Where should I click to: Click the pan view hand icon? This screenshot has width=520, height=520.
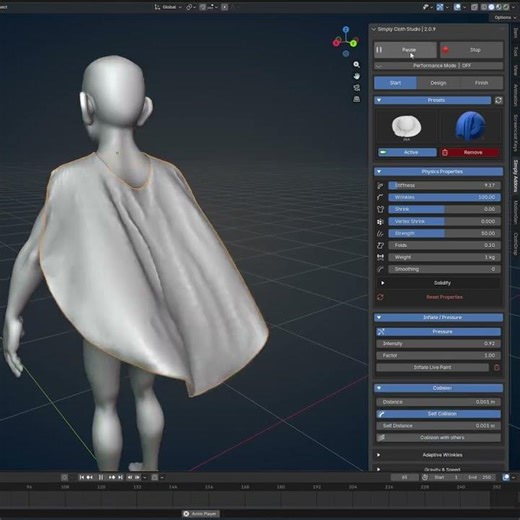356,76
